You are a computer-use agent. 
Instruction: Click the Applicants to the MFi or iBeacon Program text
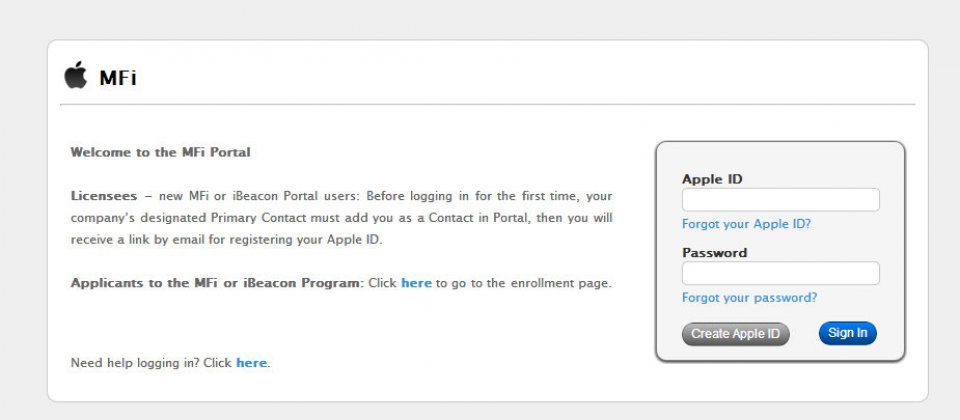click(x=217, y=283)
